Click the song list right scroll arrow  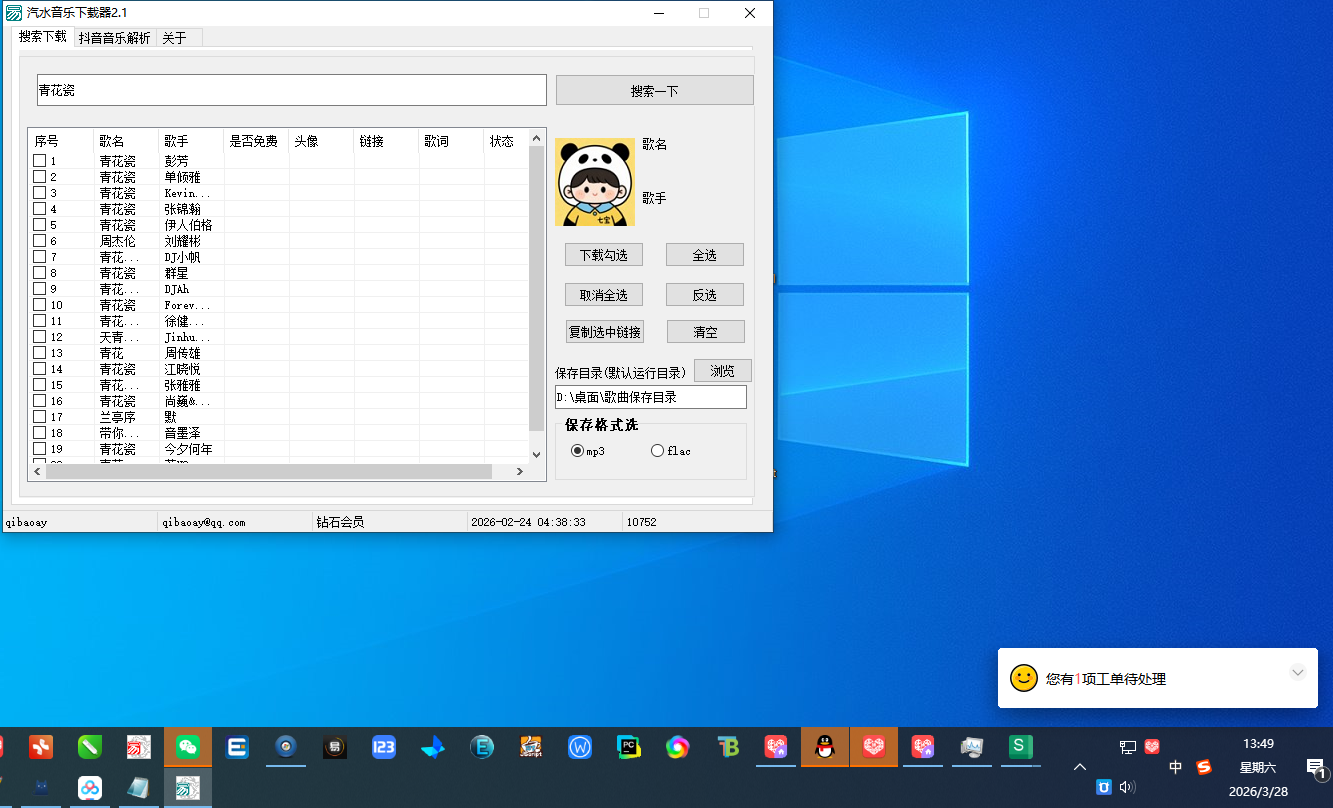pyautogui.click(x=519, y=471)
